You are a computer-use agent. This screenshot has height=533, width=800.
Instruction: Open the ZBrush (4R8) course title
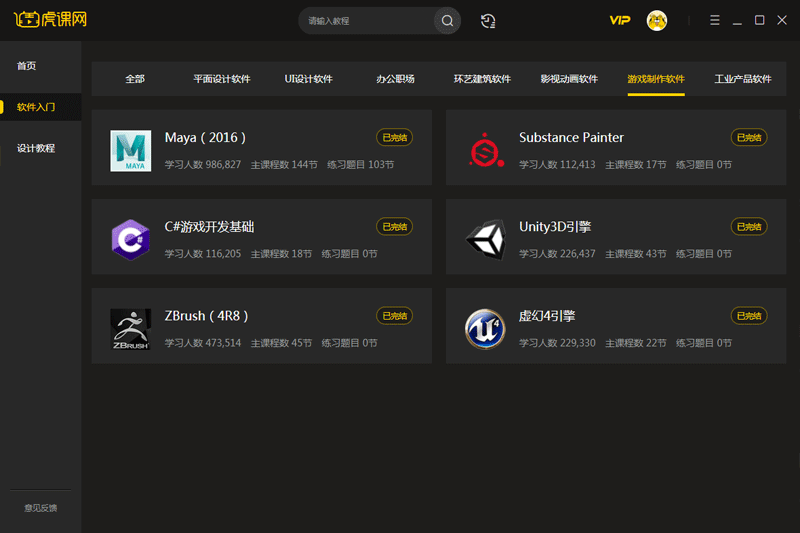click(x=206, y=316)
